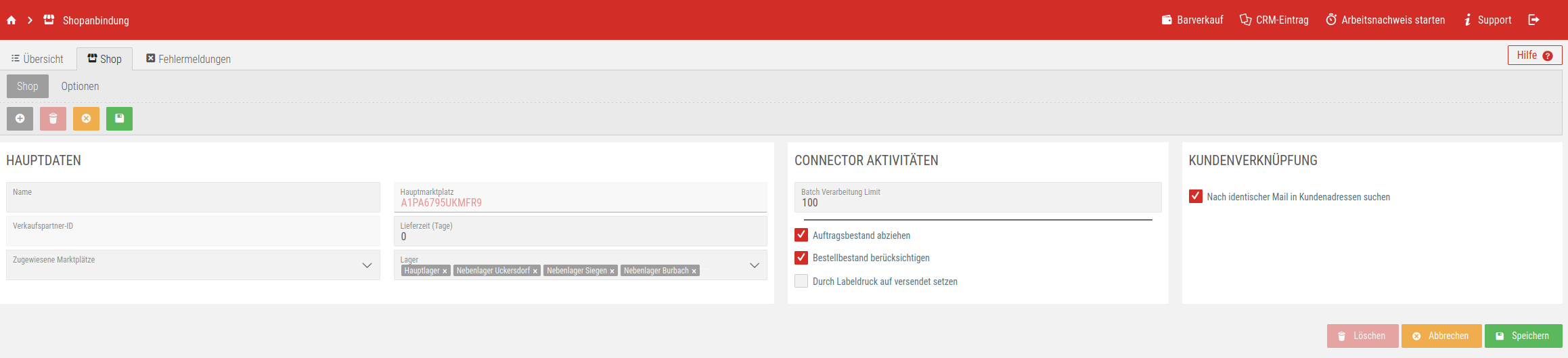
Task: Click the red trash delete toolbar icon
Action: point(53,118)
